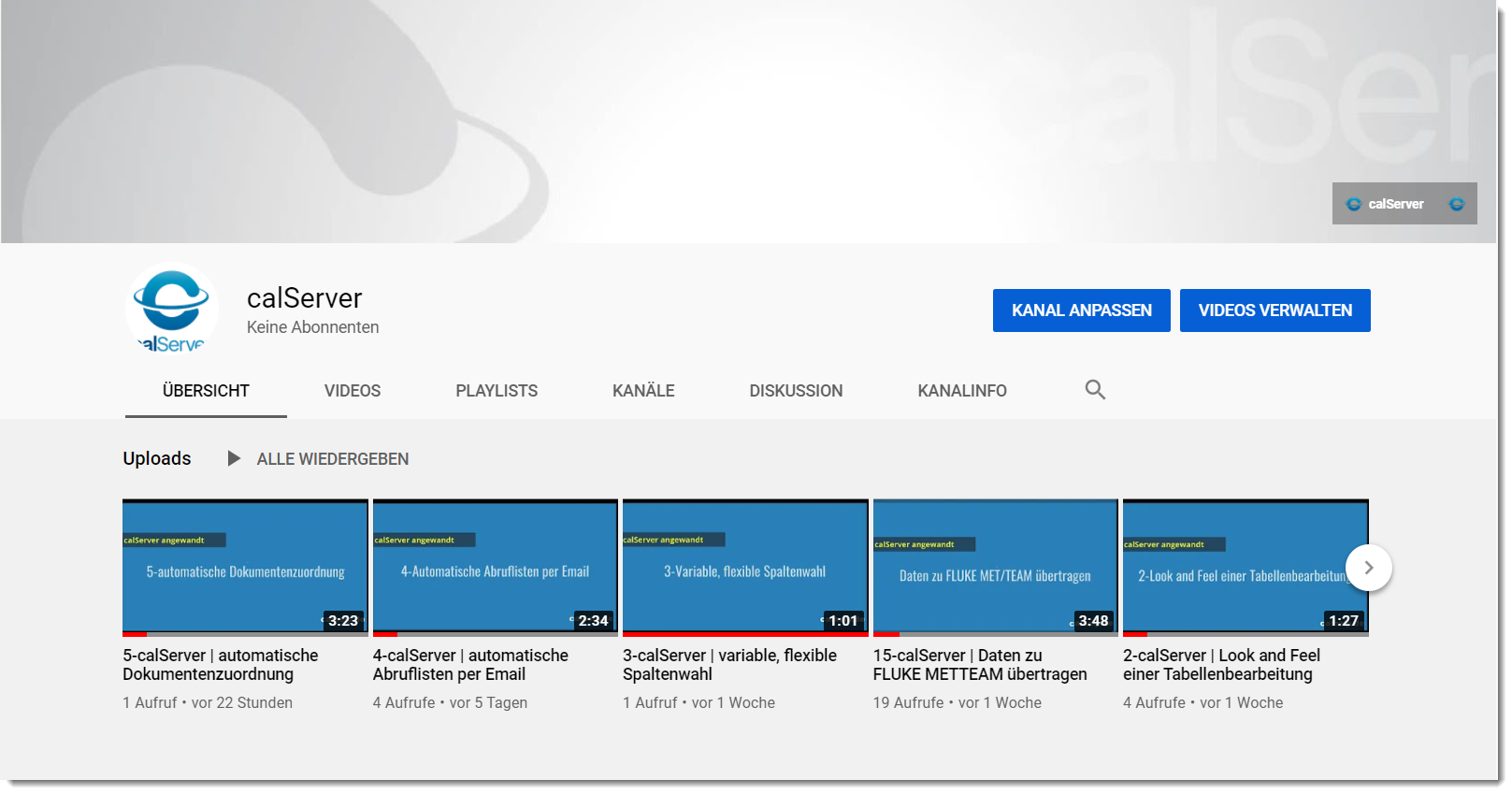
Task: Open thumbnail of 4-Automatische Abruflisten per Email video
Action: (496, 568)
